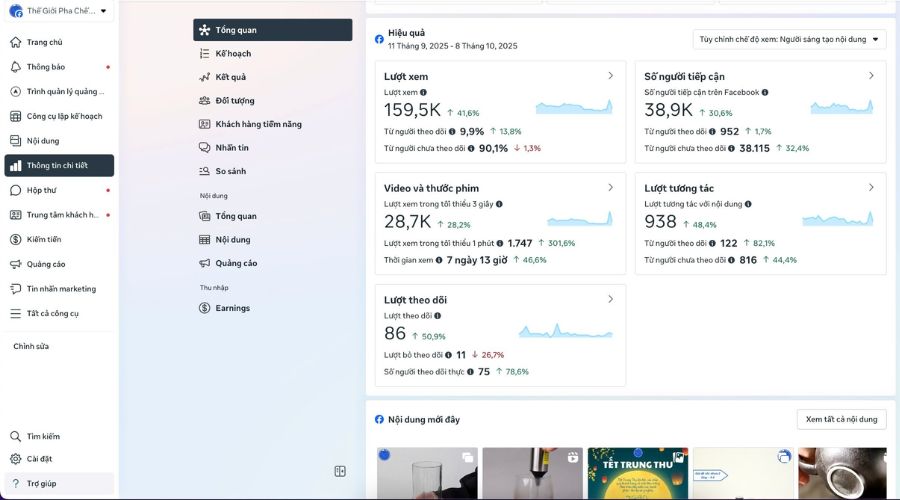Viewport: 900px width, 500px height.
Task: Open the Nội dung sidebar icon
Action: (15, 141)
